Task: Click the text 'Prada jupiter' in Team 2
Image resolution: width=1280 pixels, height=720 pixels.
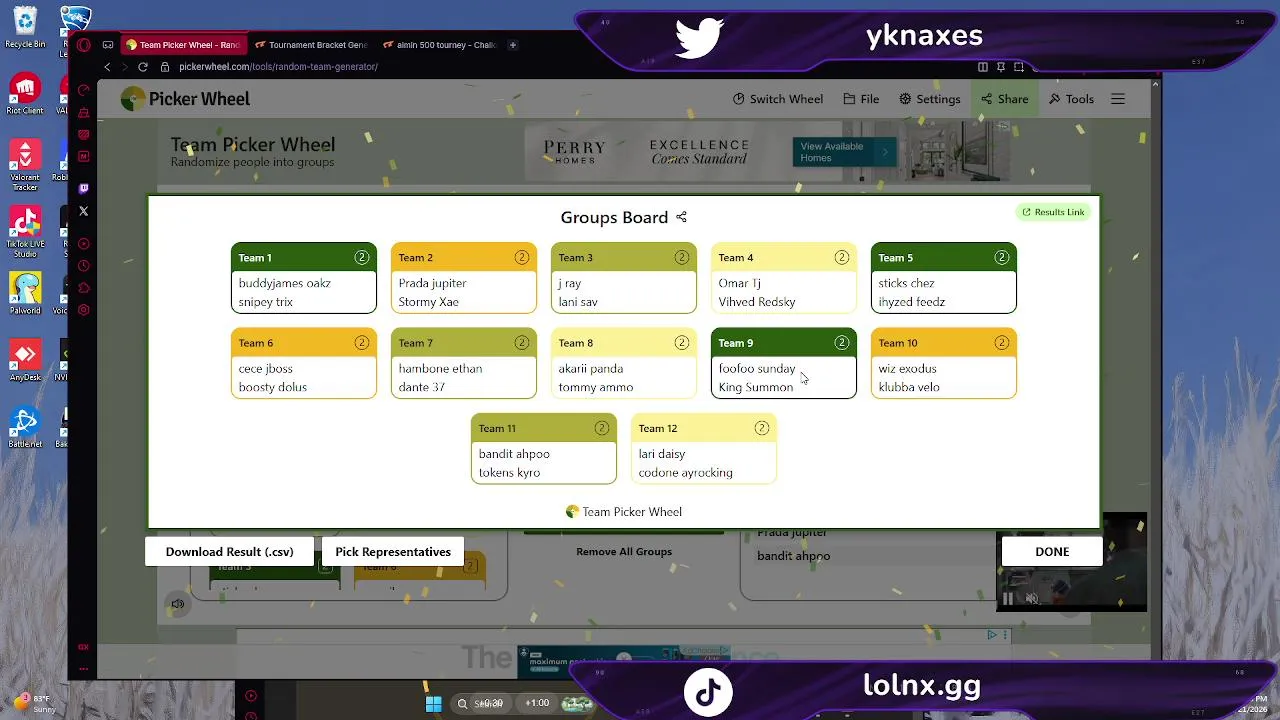Action: tap(432, 283)
